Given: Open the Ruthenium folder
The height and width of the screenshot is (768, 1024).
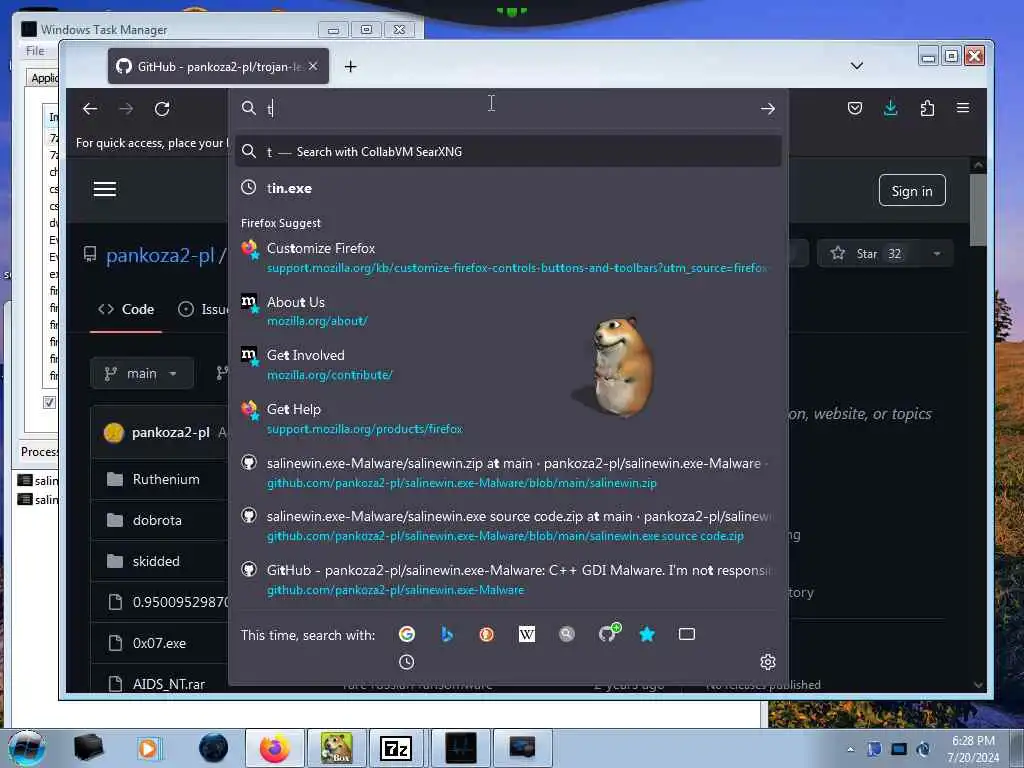Looking at the screenshot, I should click(x=166, y=479).
